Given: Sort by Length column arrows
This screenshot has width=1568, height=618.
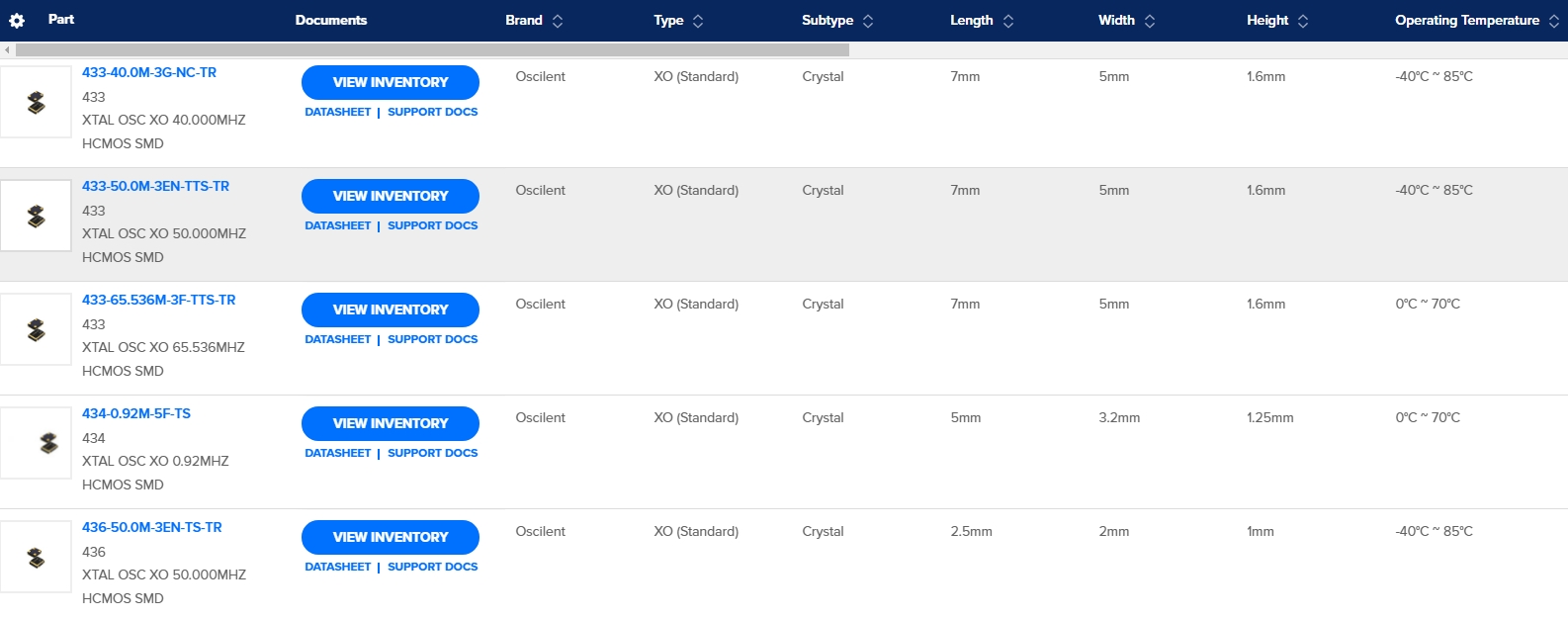Looking at the screenshot, I should pos(1008,21).
